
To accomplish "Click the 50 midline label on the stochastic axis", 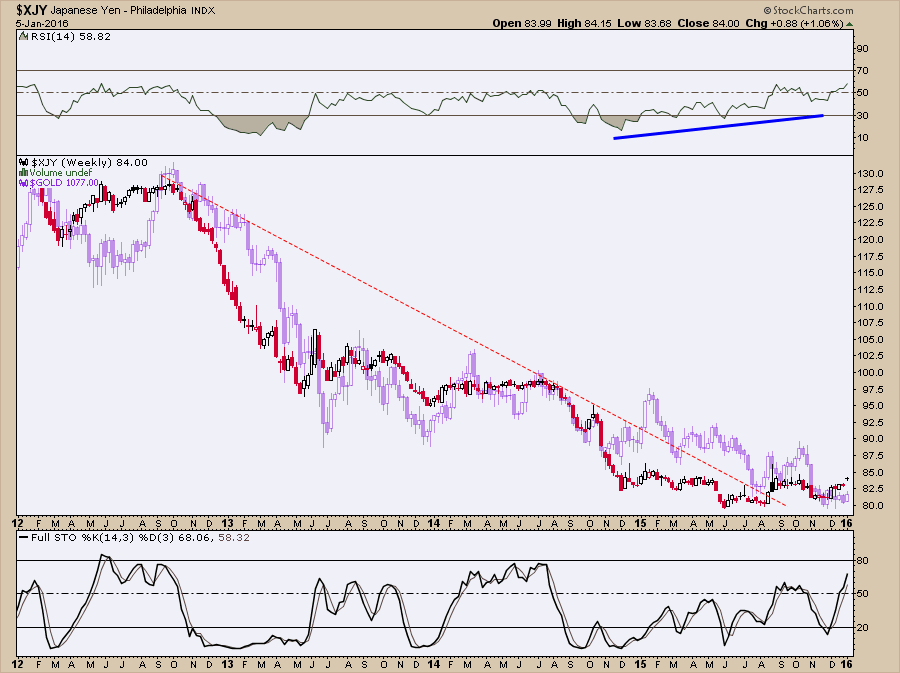I will [x=862, y=594].
